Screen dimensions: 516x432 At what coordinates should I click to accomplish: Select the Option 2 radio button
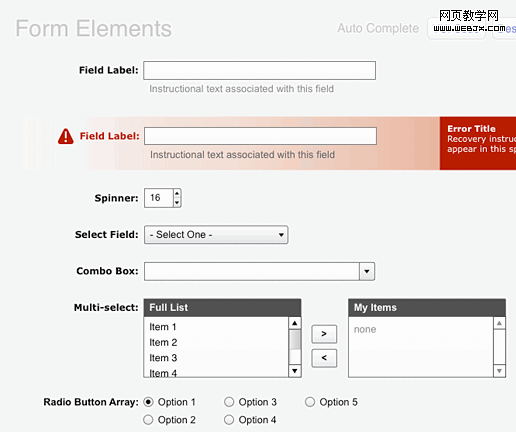point(148,420)
